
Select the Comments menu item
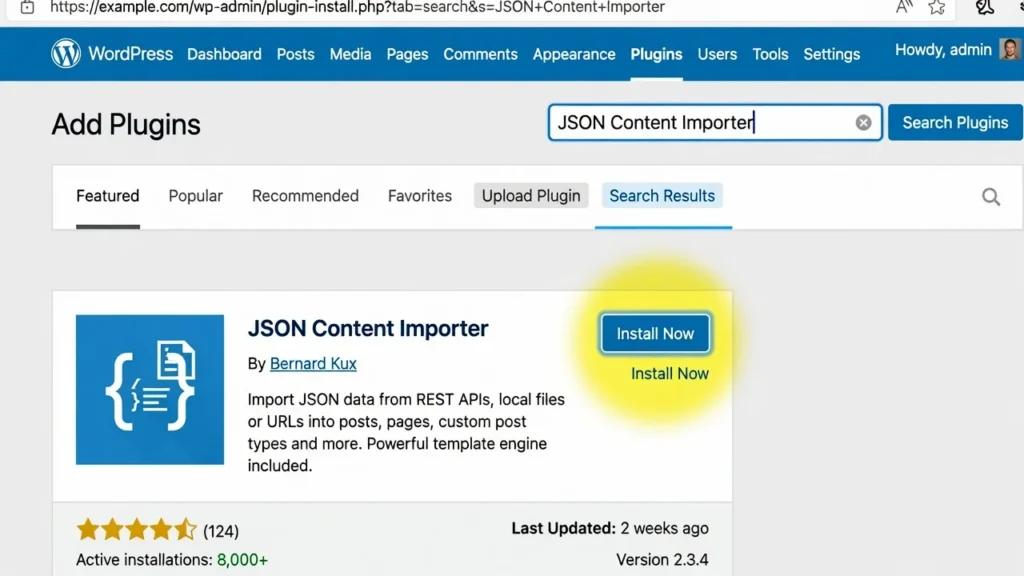pyautogui.click(x=480, y=54)
